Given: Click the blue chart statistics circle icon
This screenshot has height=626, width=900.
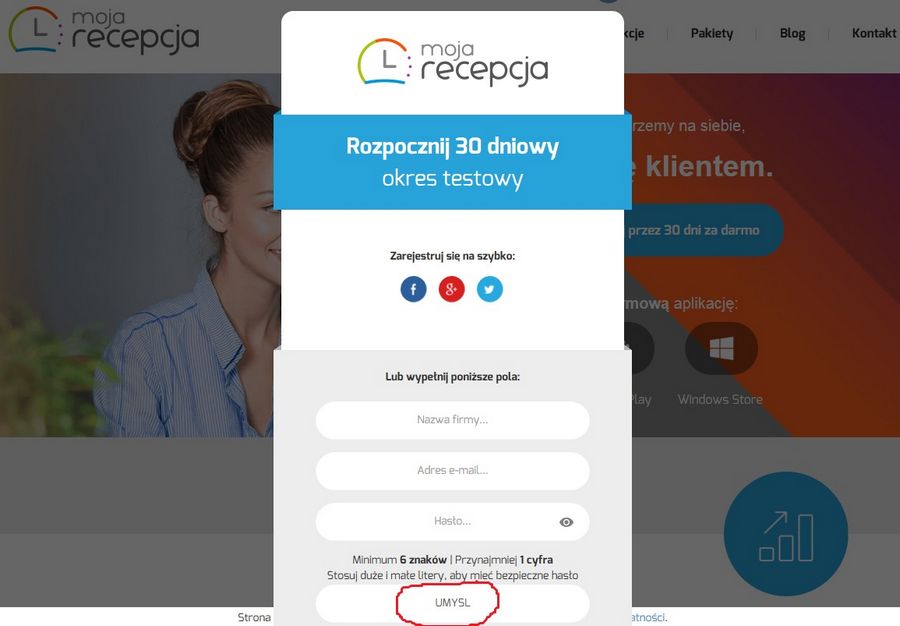Looking at the screenshot, I should pyautogui.click(x=786, y=534).
